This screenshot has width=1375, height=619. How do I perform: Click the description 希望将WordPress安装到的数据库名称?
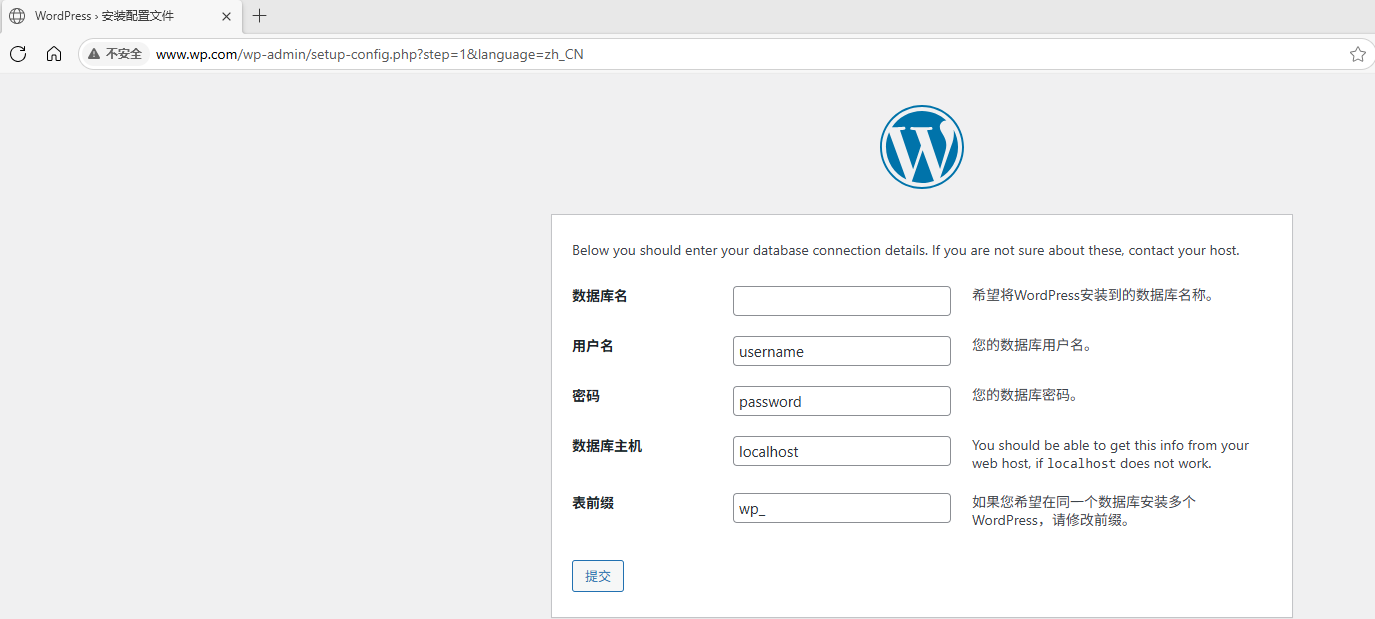point(1093,296)
